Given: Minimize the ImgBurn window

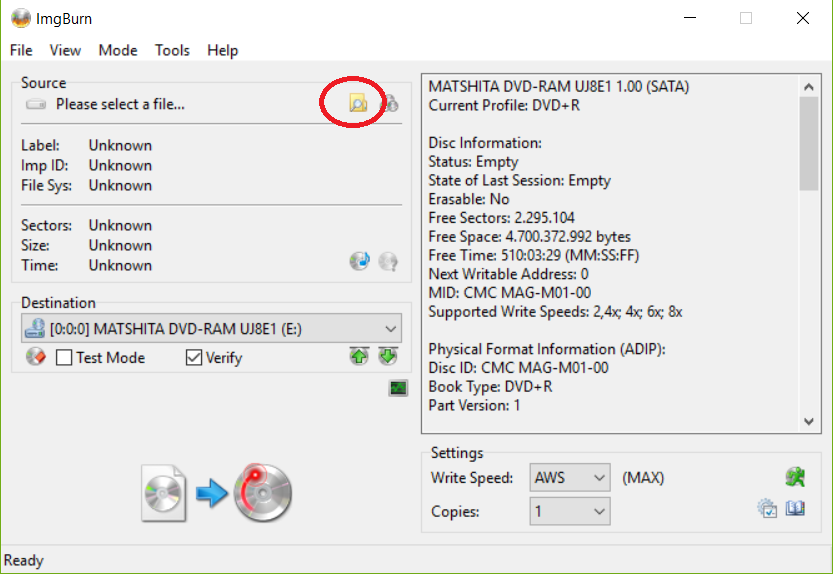Looking at the screenshot, I should 690,18.
